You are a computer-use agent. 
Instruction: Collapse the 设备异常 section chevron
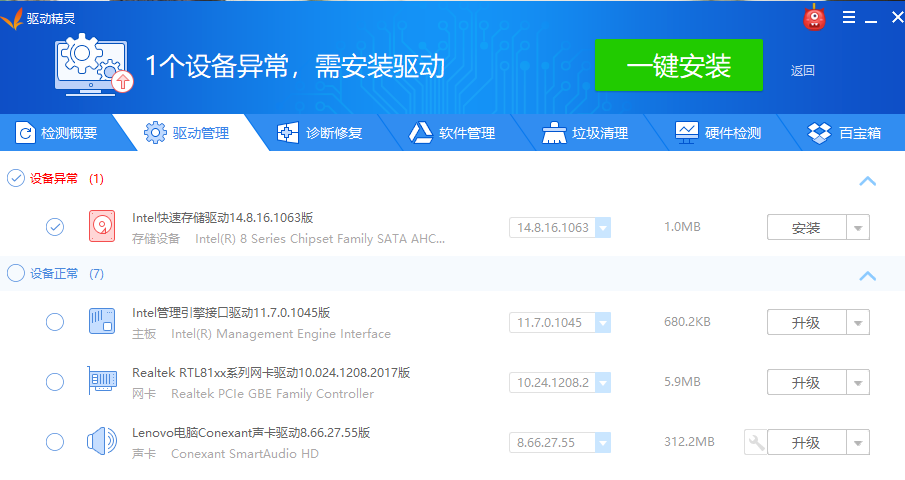click(x=867, y=181)
